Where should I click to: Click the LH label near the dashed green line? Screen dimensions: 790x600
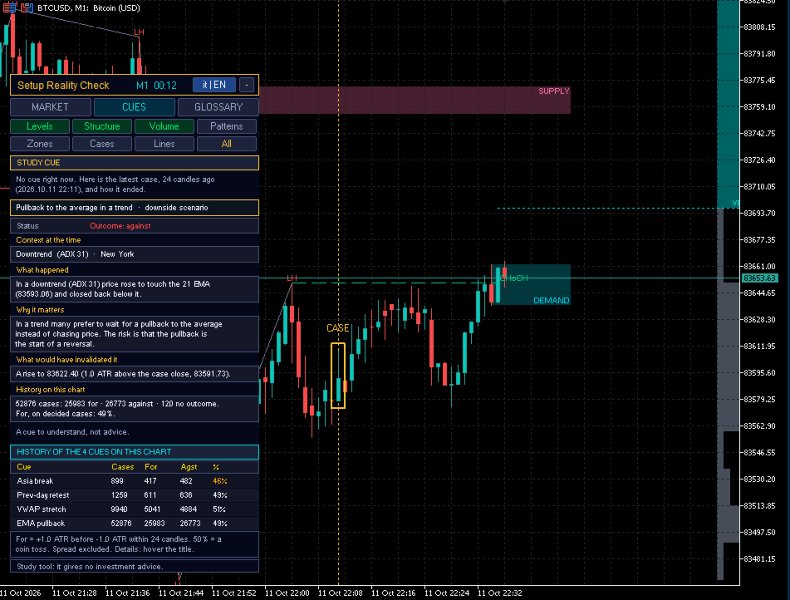(x=292, y=278)
